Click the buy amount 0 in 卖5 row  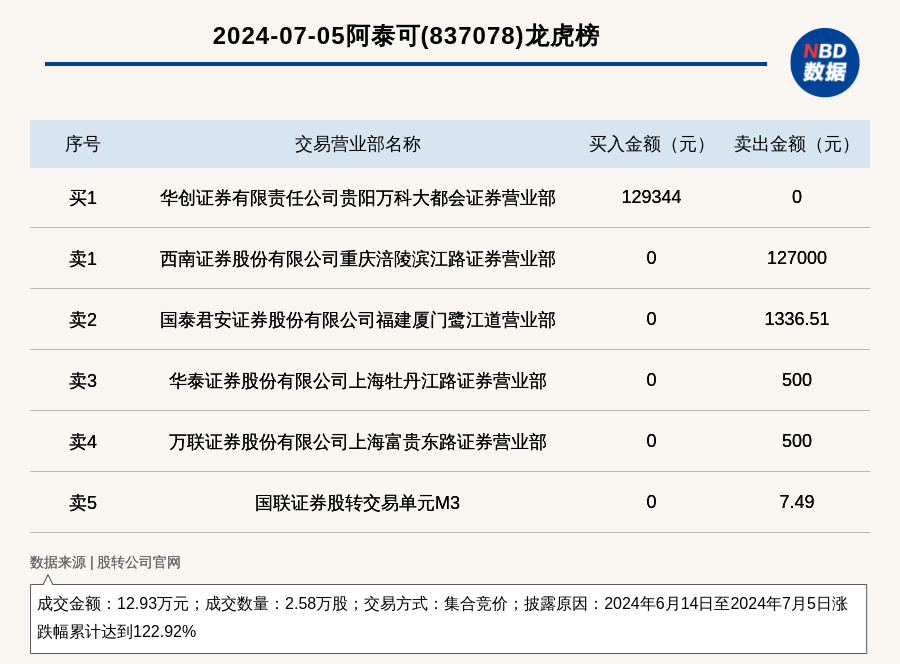click(x=651, y=502)
